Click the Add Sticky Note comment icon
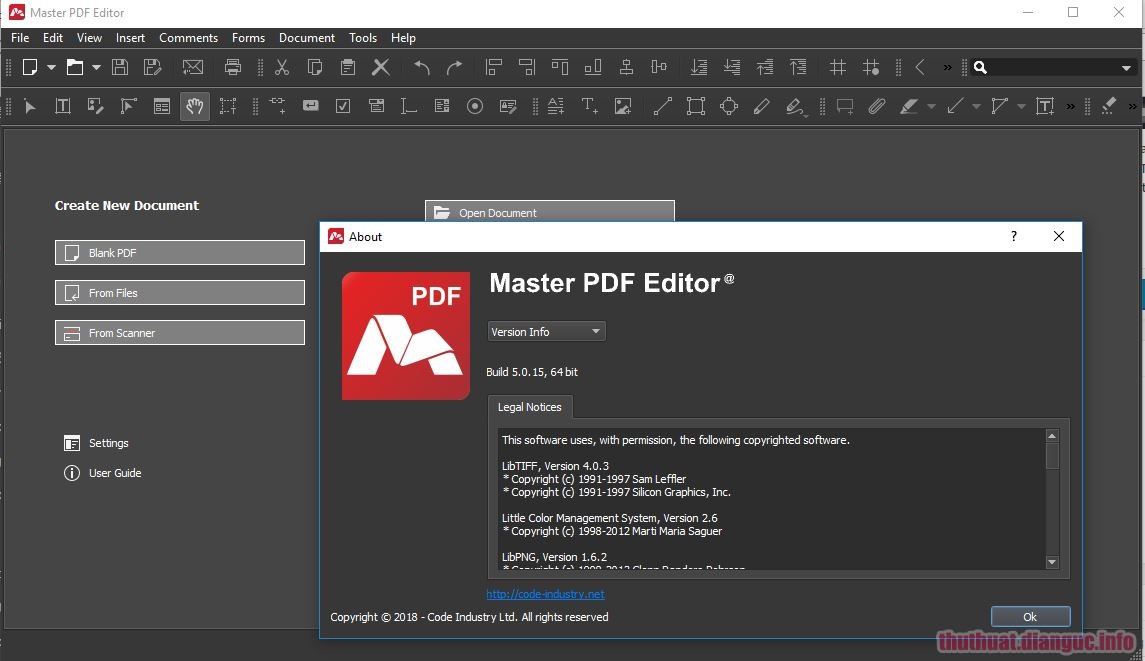This screenshot has height=661, width=1145. [845, 107]
